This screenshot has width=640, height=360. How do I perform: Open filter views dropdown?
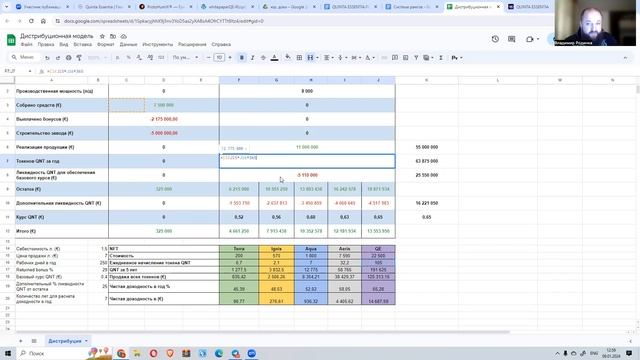coord(428,58)
